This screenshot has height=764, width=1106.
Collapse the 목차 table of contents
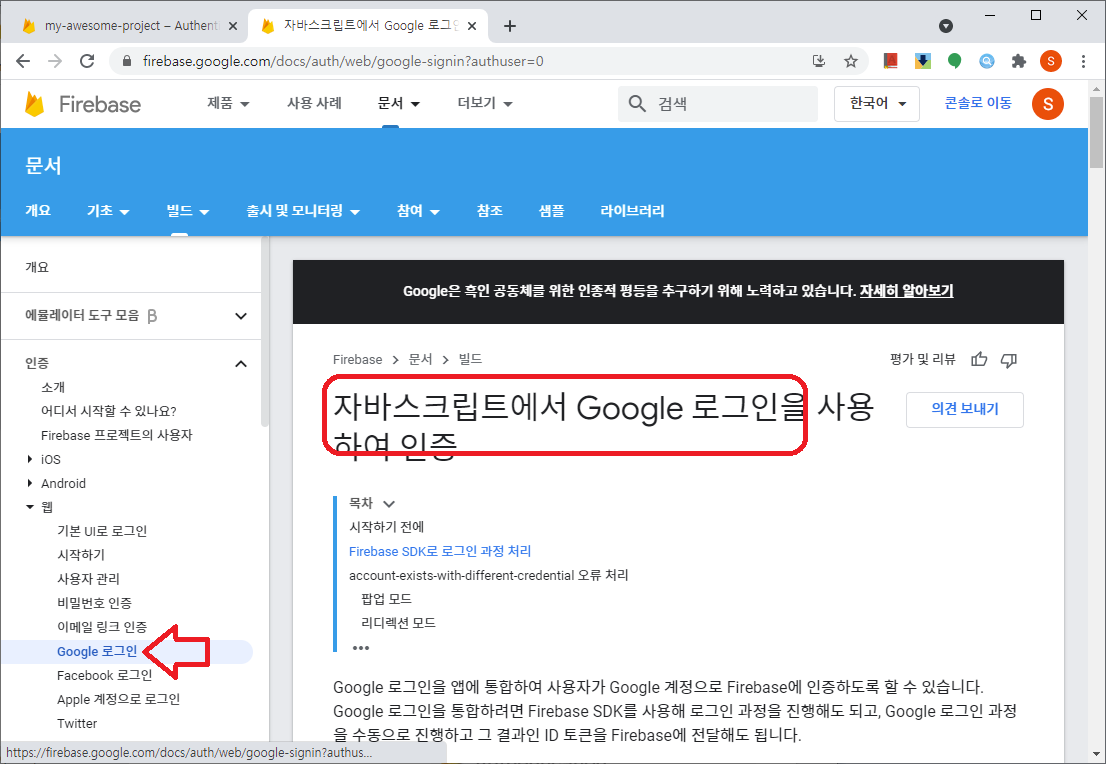click(389, 504)
